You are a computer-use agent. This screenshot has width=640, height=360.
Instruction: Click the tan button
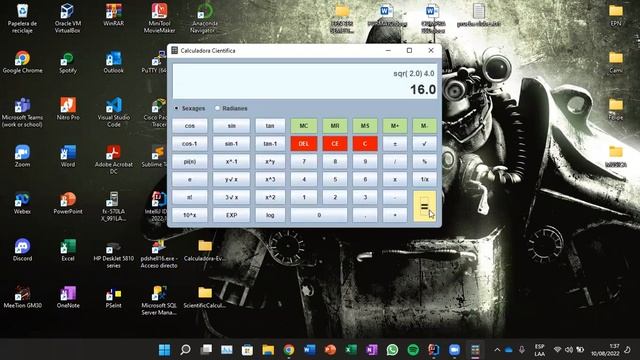270,126
